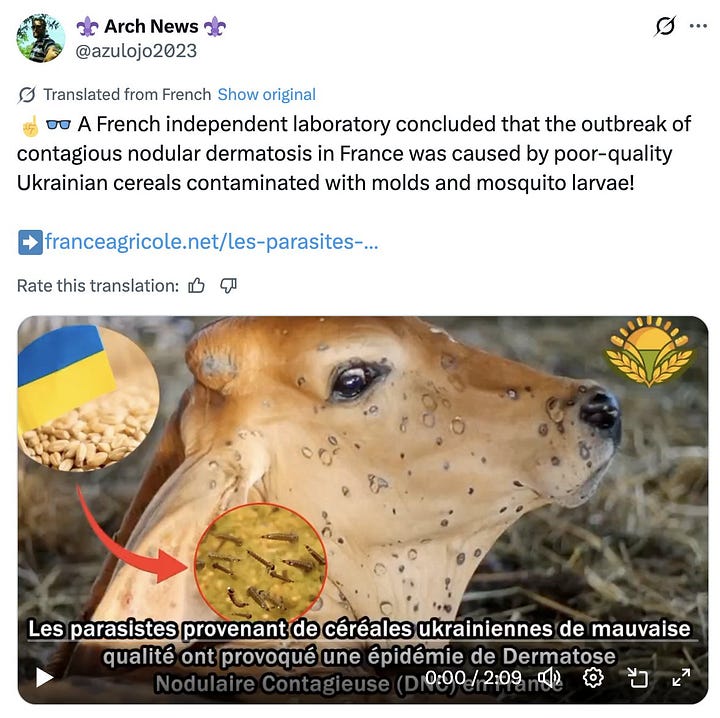Toggle picture-in-picture mode for video
Viewport: 720px width, 718px height.
pos(637,678)
